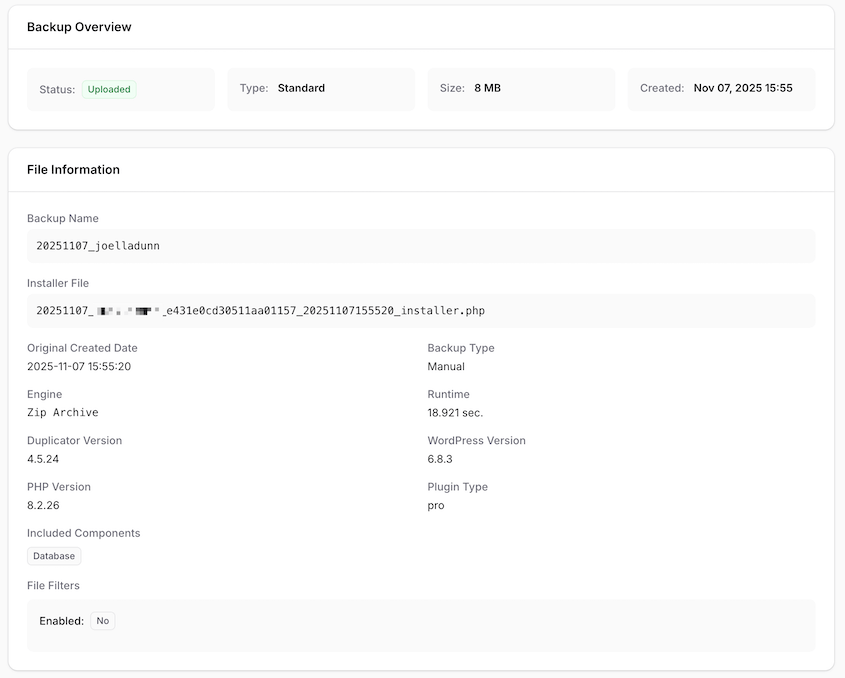Click the File Information section header
Screen dimensions: 845x678
pyautogui.click(x=73, y=169)
